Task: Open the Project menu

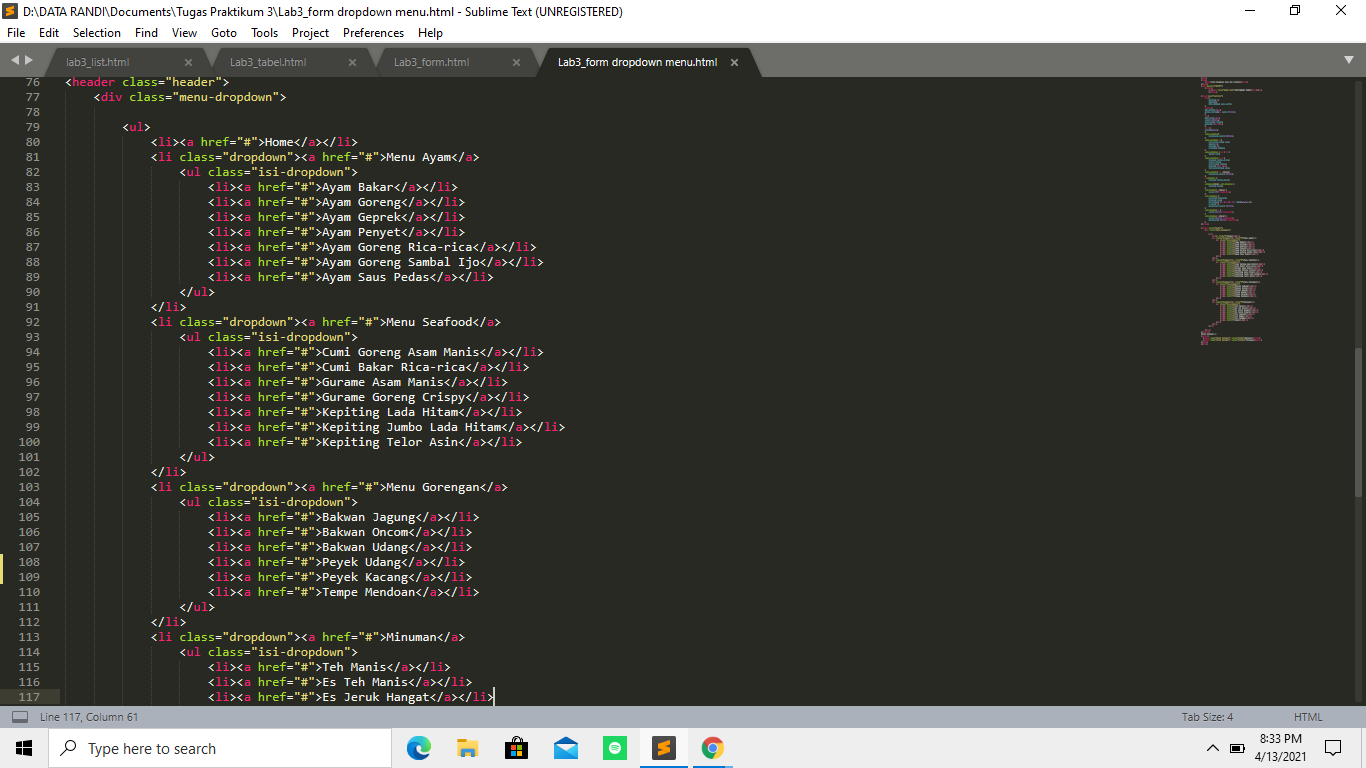Action: 311,33
